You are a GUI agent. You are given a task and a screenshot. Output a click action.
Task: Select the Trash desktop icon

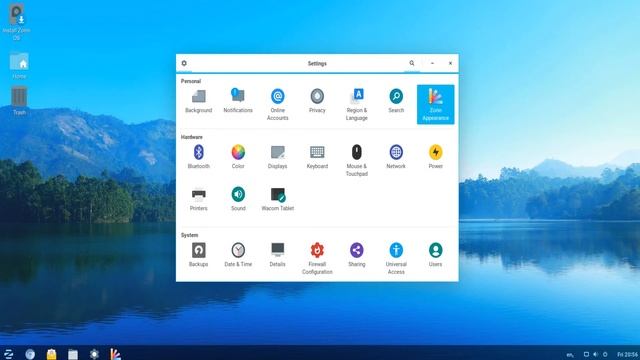19,101
